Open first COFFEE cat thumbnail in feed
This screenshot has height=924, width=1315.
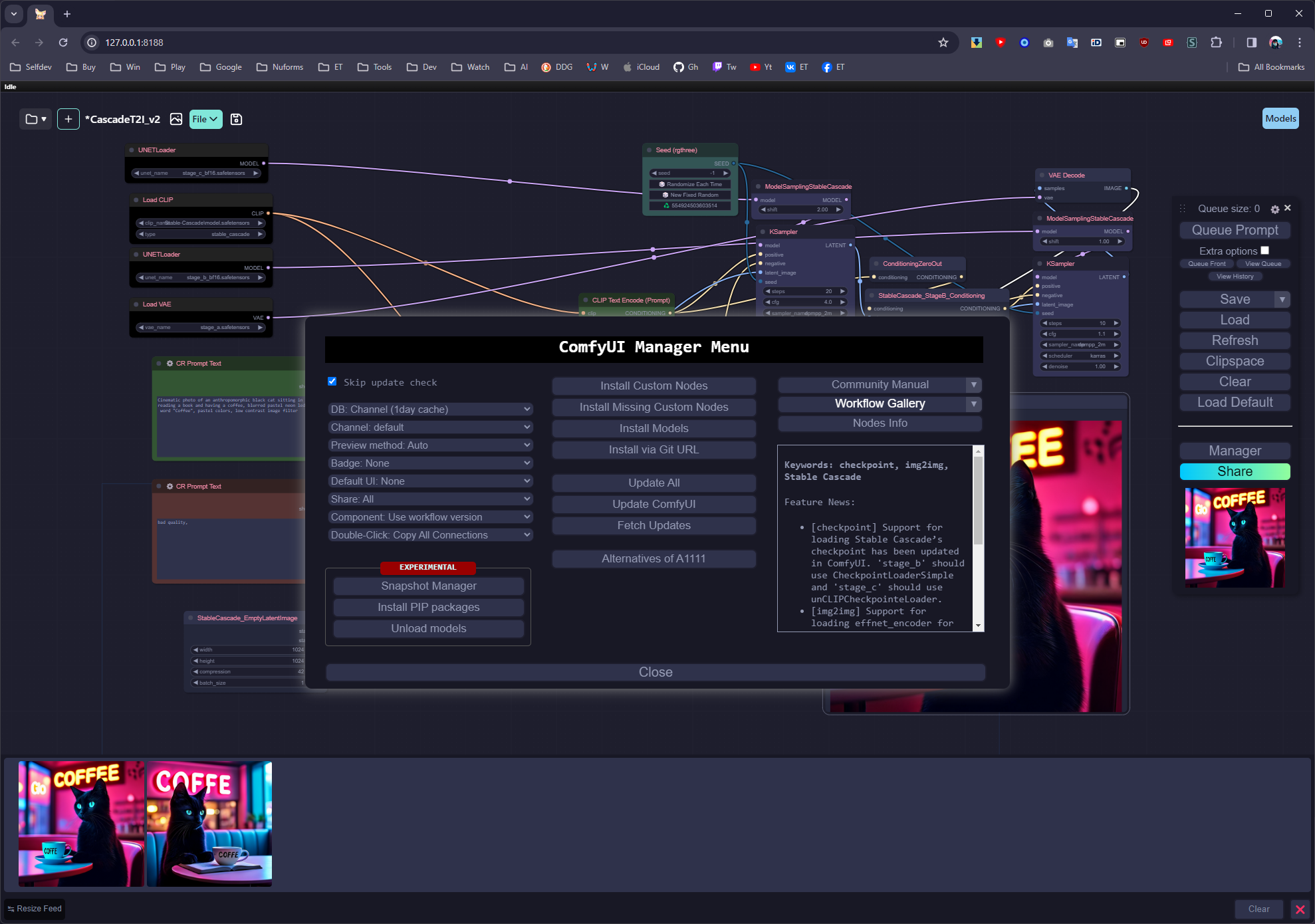coord(81,824)
